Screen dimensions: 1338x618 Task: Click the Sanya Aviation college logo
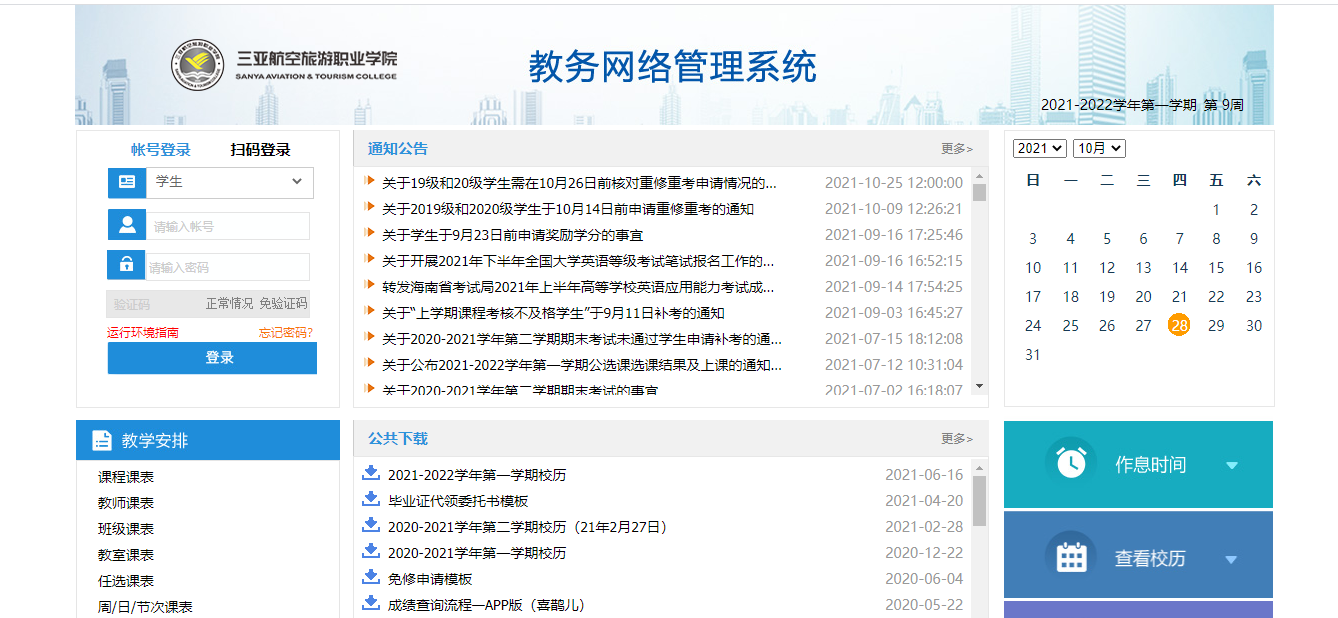pos(197,65)
